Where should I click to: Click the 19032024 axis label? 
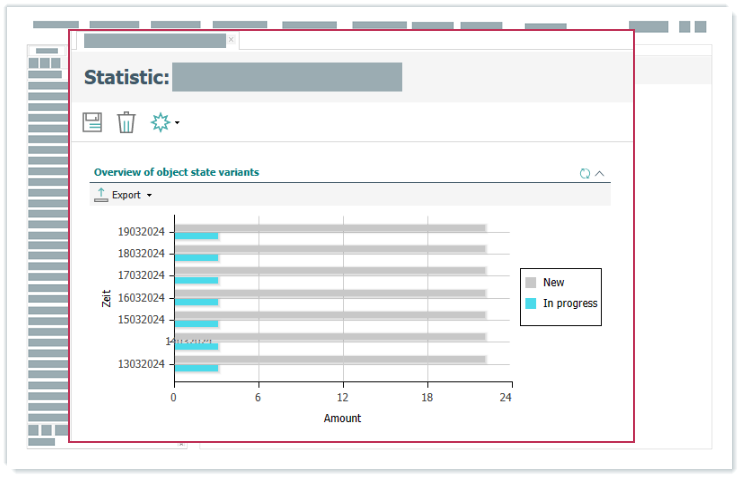point(141,232)
